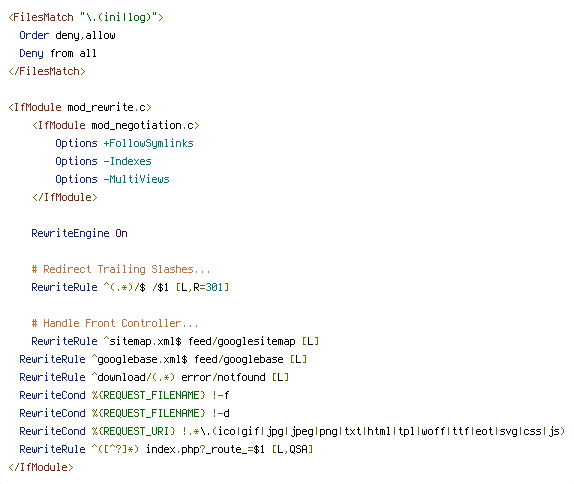Click the IfModule mod_rewrite.c opening tag
The image size is (574, 484).
80,107
